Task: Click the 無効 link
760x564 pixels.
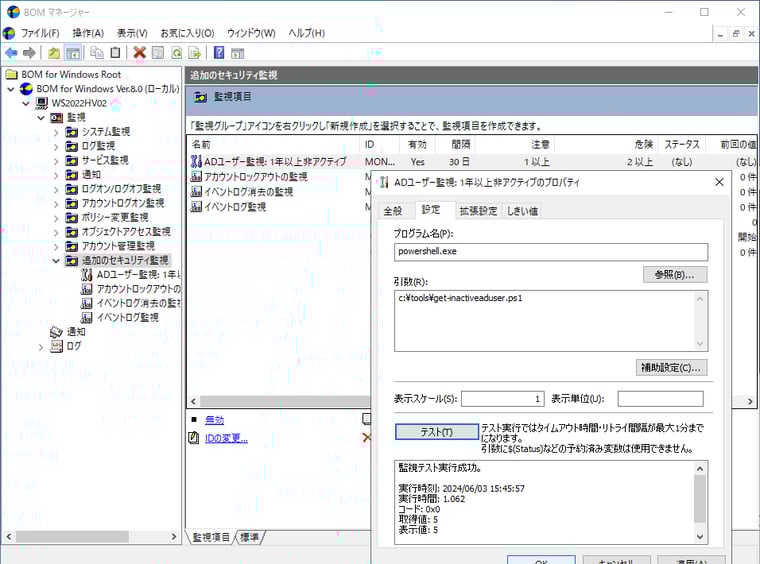Action: pyautogui.click(x=214, y=420)
